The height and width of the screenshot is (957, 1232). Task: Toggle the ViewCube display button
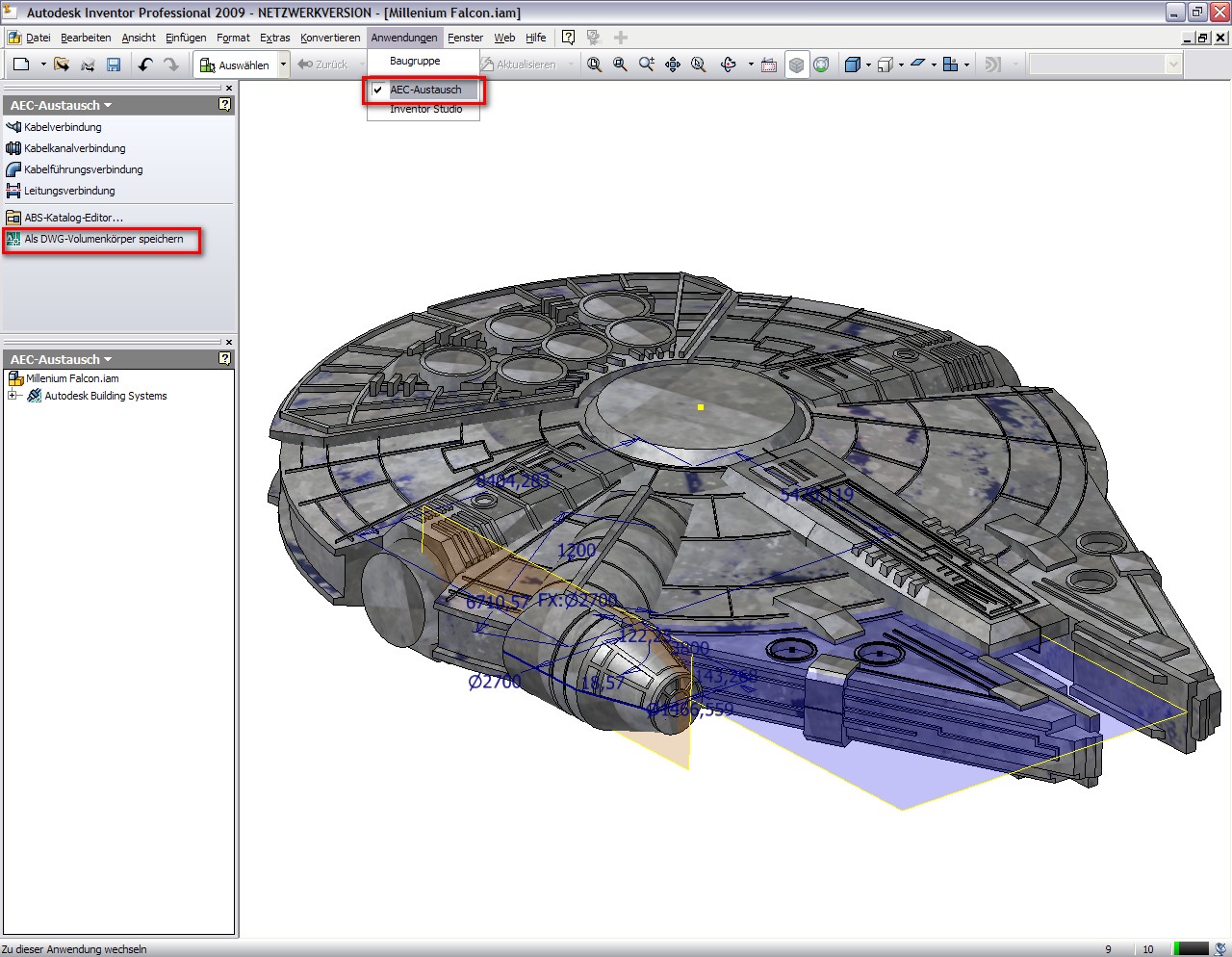(x=796, y=65)
